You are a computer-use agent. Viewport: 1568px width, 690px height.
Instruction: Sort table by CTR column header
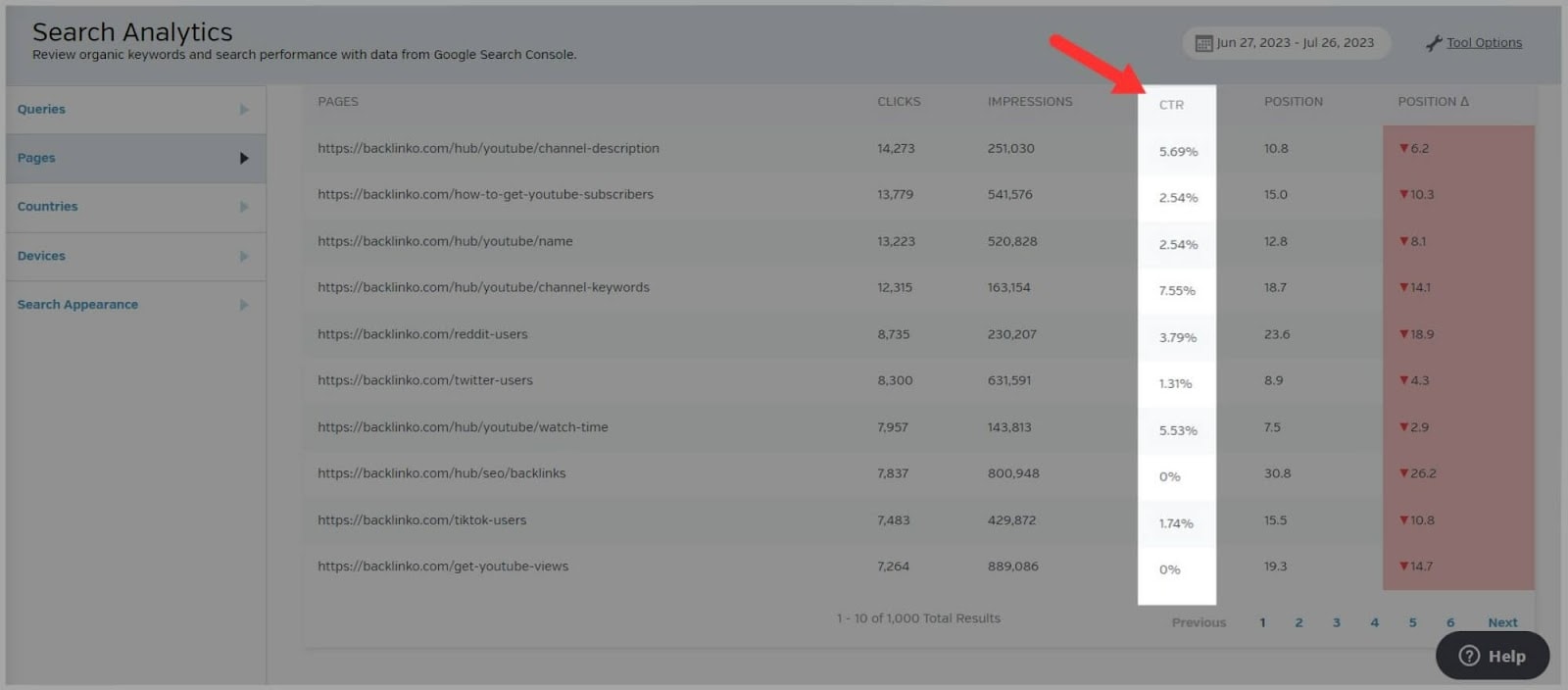[1171, 105]
